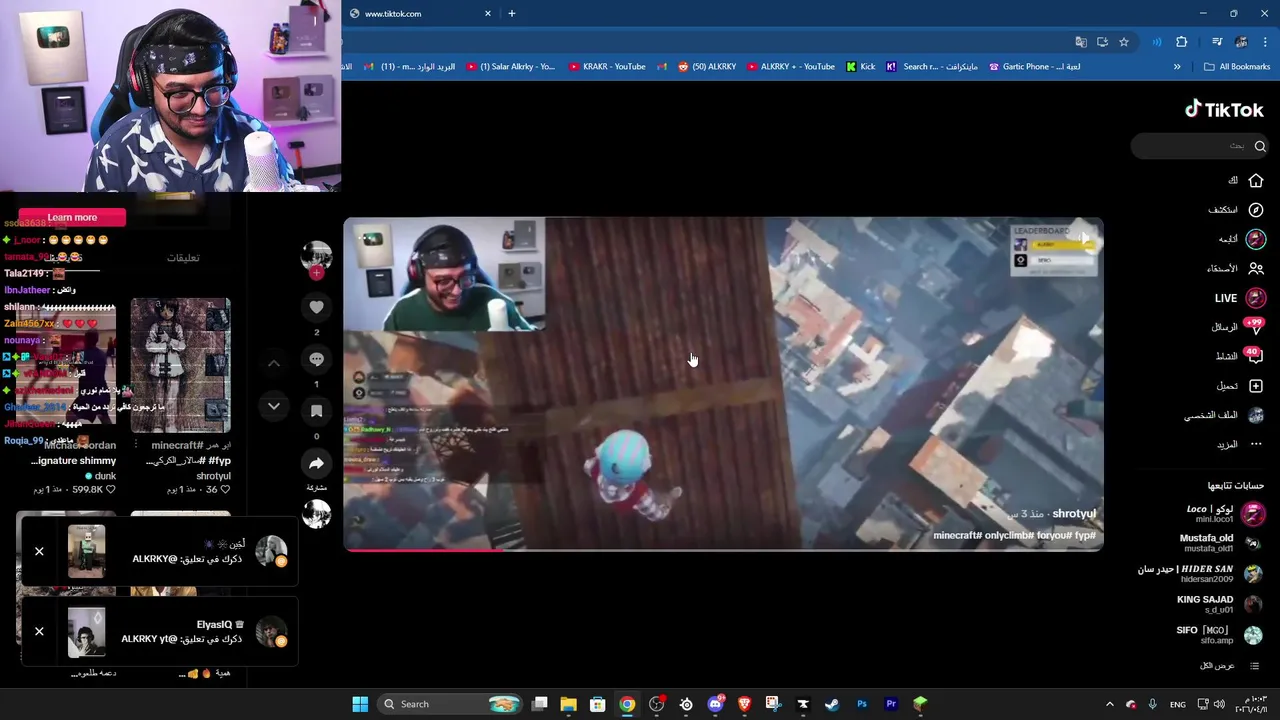Screen dimensions: 1280x720
Task: Click the shrotyul username on video
Action: (x=1074, y=514)
